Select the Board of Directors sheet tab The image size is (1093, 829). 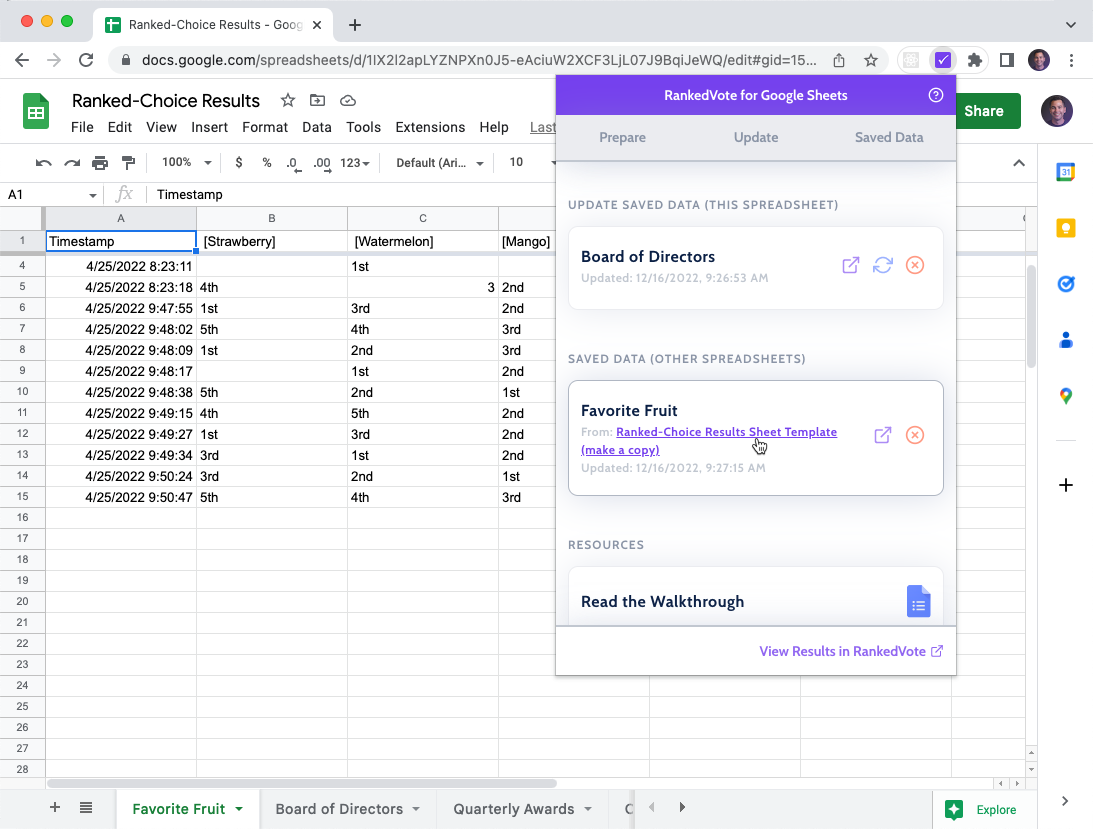point(339,809)
